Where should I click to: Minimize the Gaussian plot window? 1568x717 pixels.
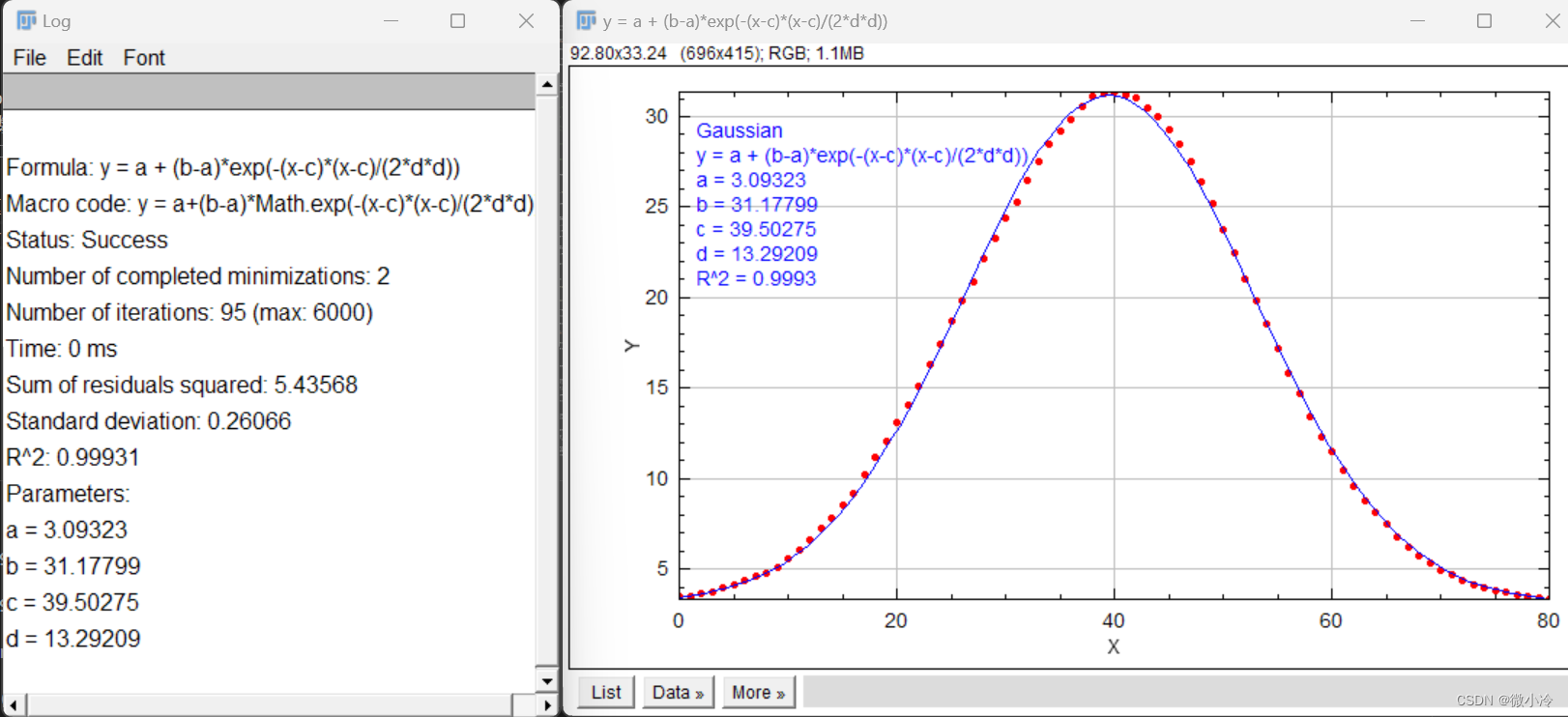click(x=1417, y=20)
